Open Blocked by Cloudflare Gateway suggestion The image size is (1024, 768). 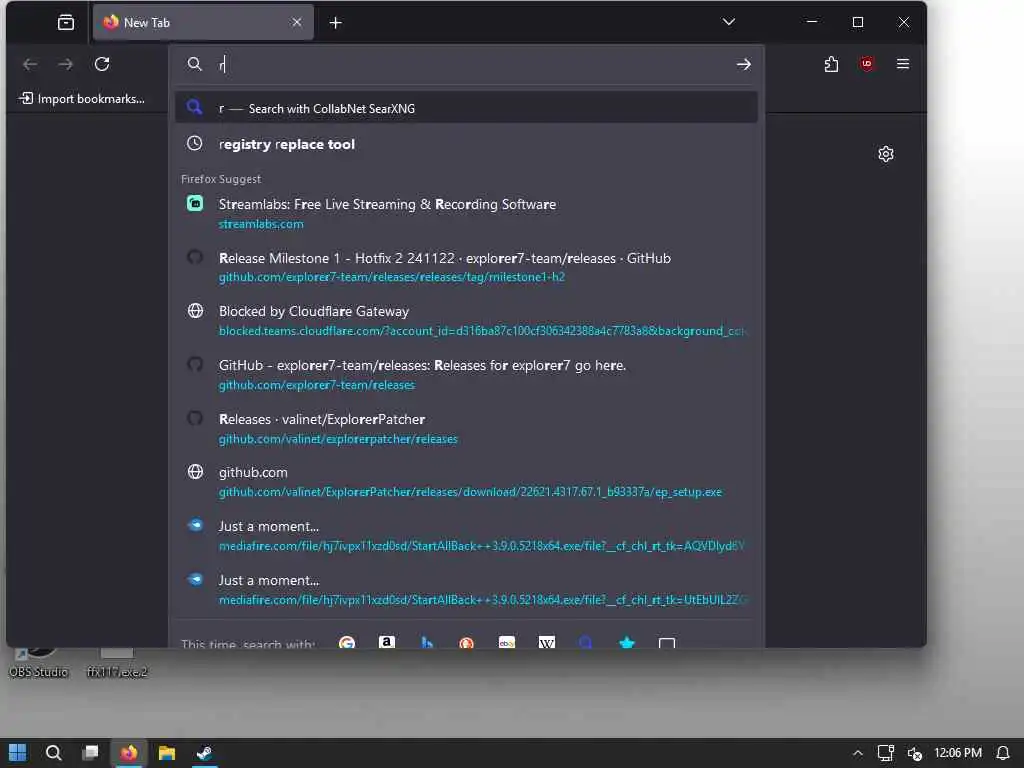[466, 321]
